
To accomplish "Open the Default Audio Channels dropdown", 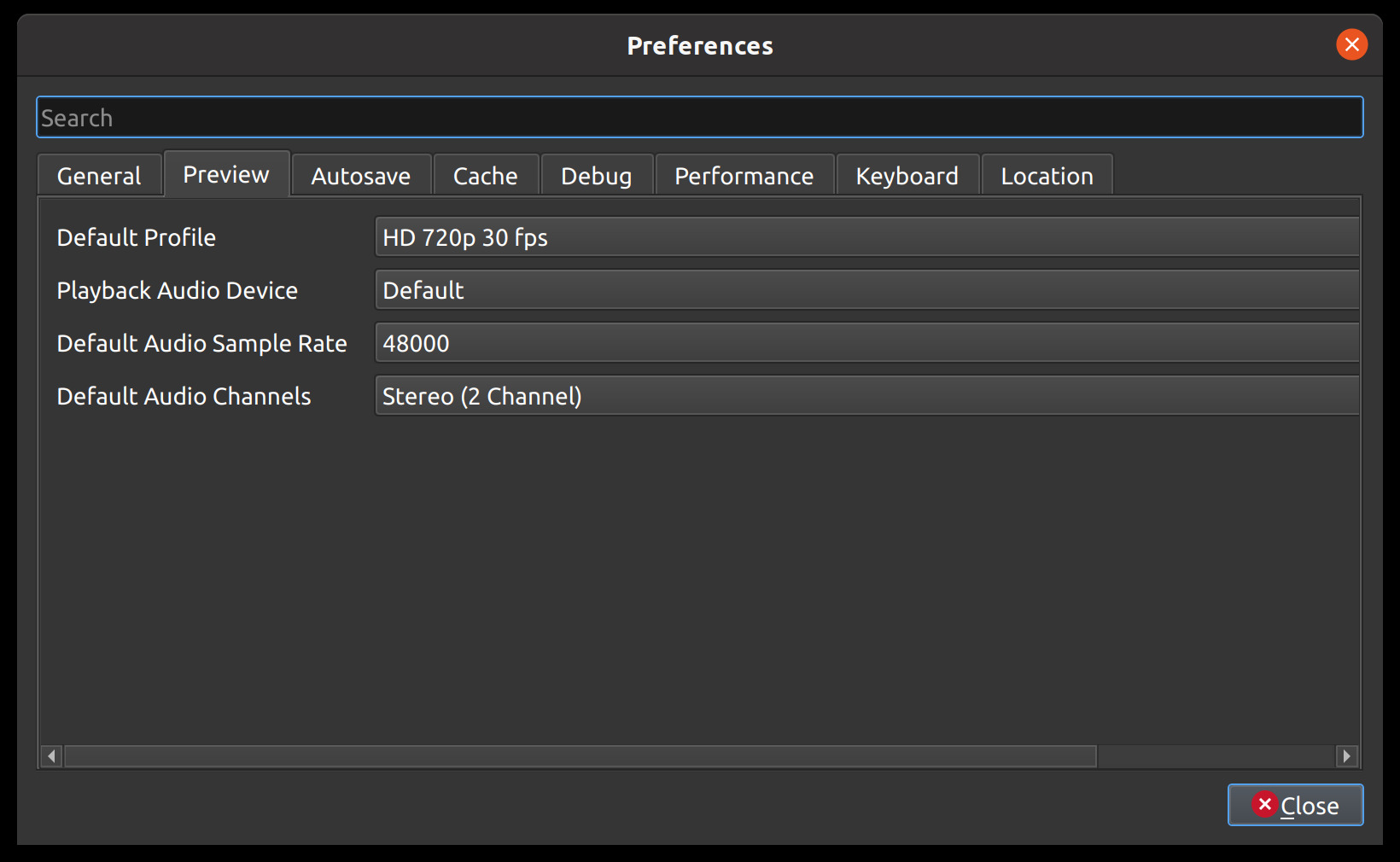I will click(x=867, y=396).
